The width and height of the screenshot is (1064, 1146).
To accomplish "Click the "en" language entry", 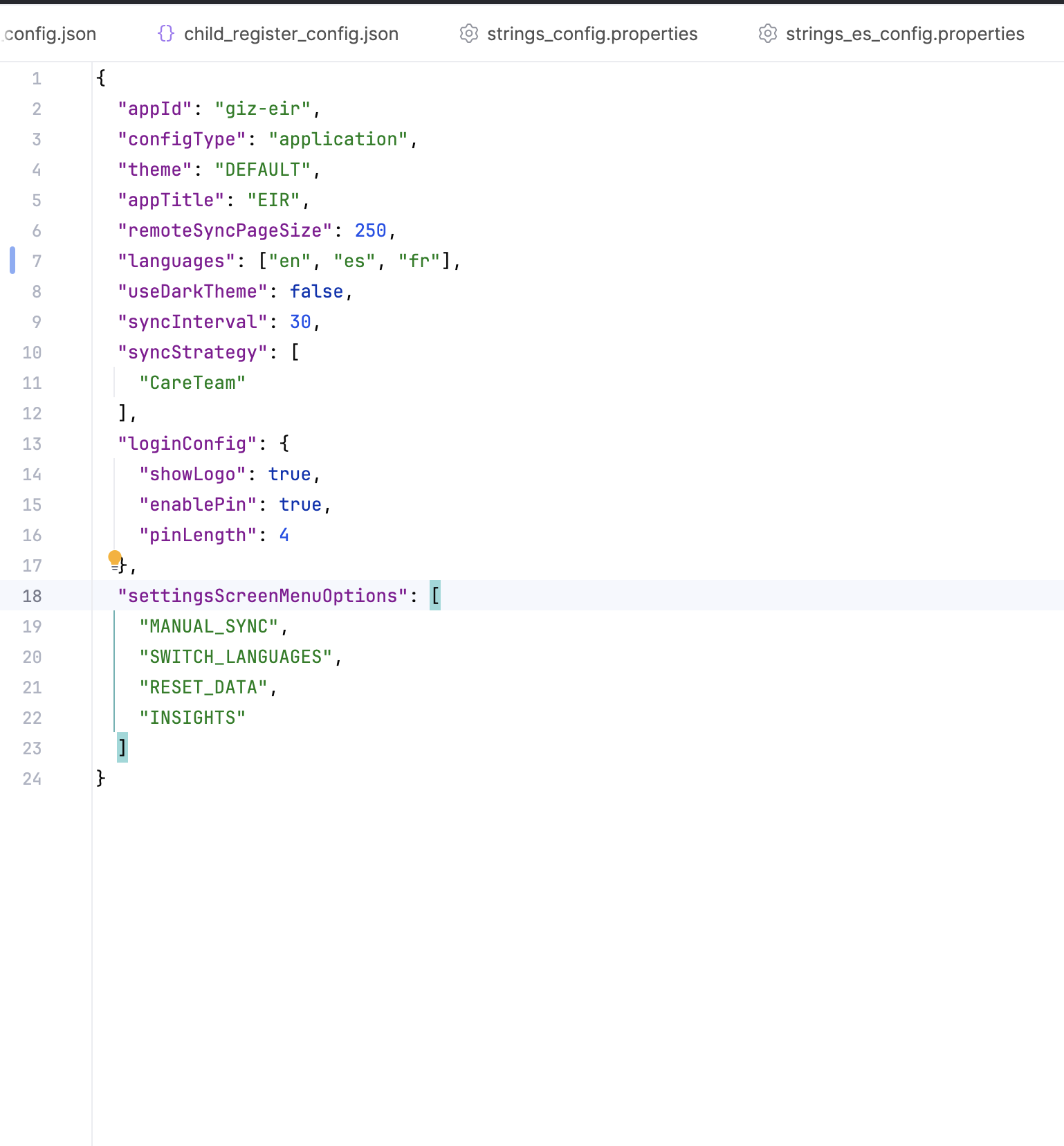I will pos(290,261).
